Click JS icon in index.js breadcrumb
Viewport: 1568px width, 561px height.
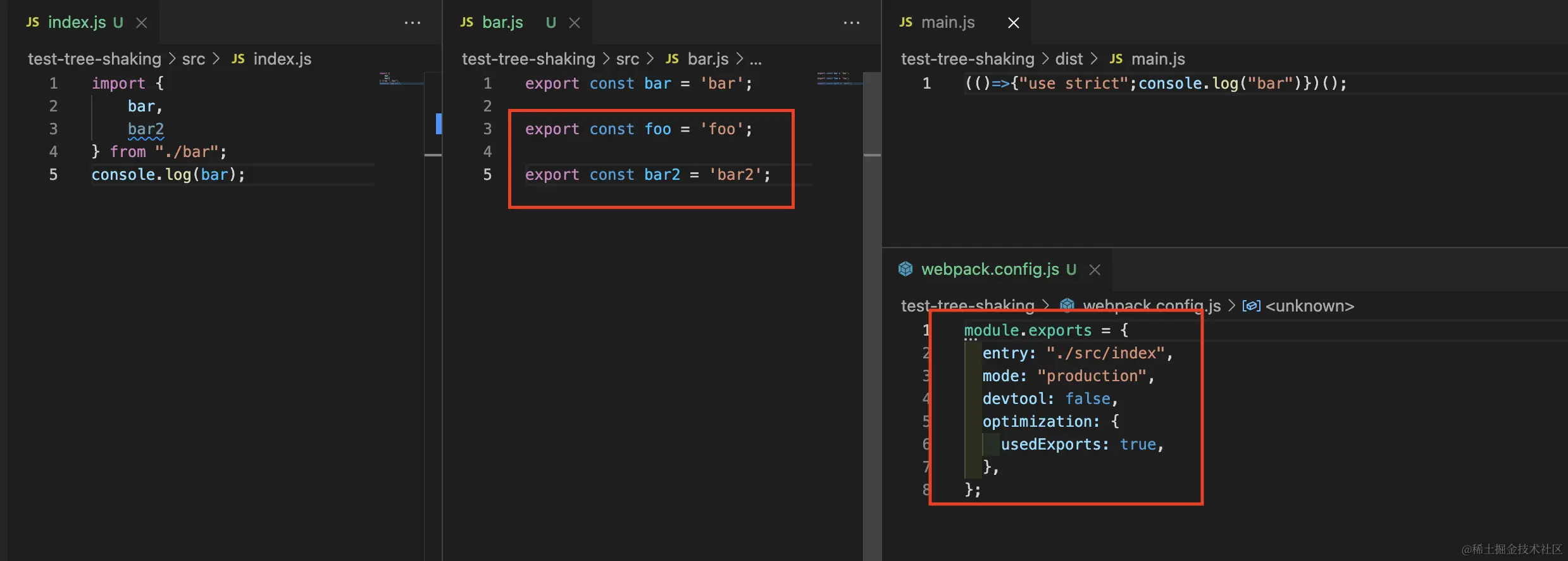pos(238,59)
